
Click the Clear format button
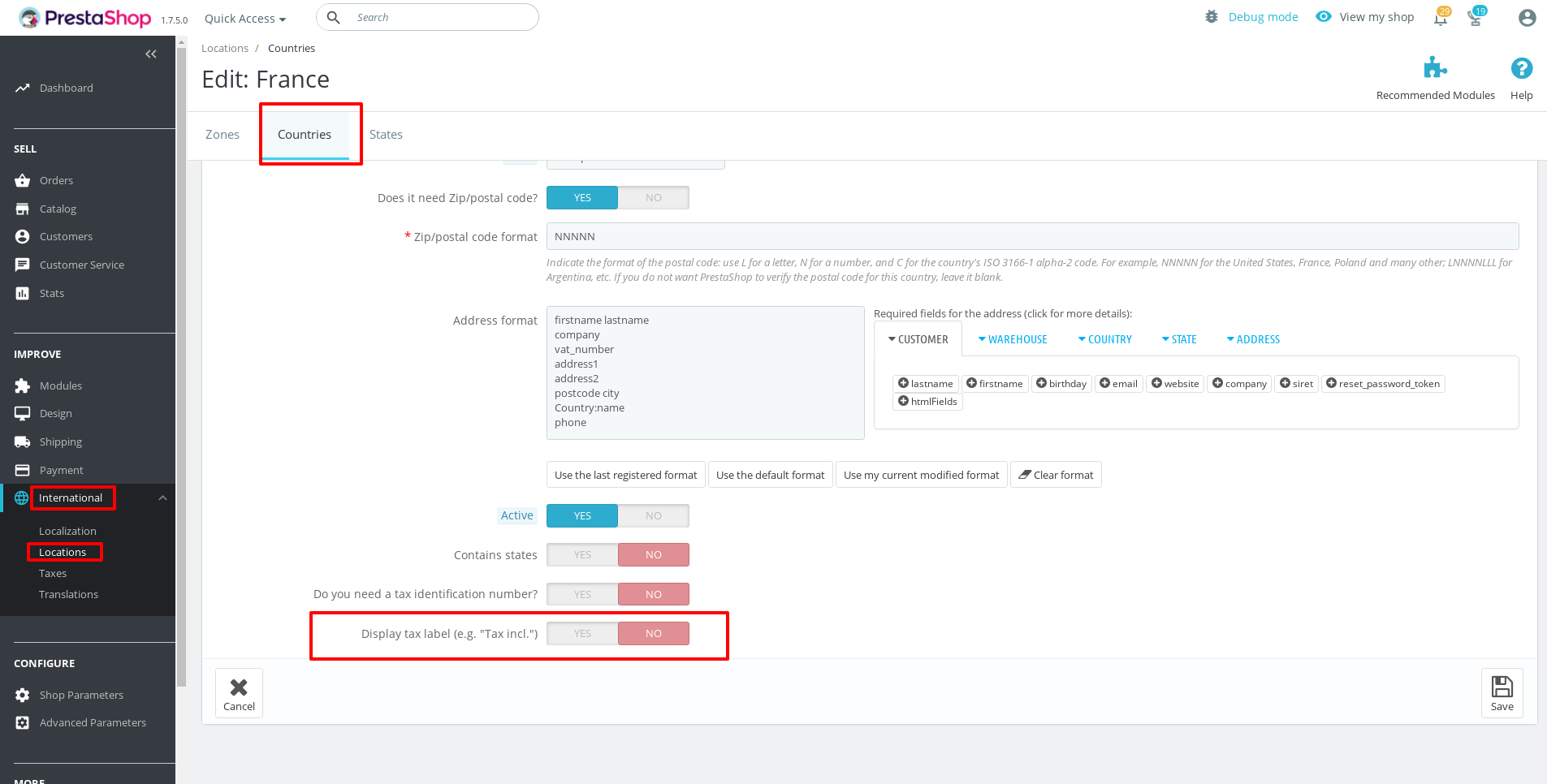1056,474
